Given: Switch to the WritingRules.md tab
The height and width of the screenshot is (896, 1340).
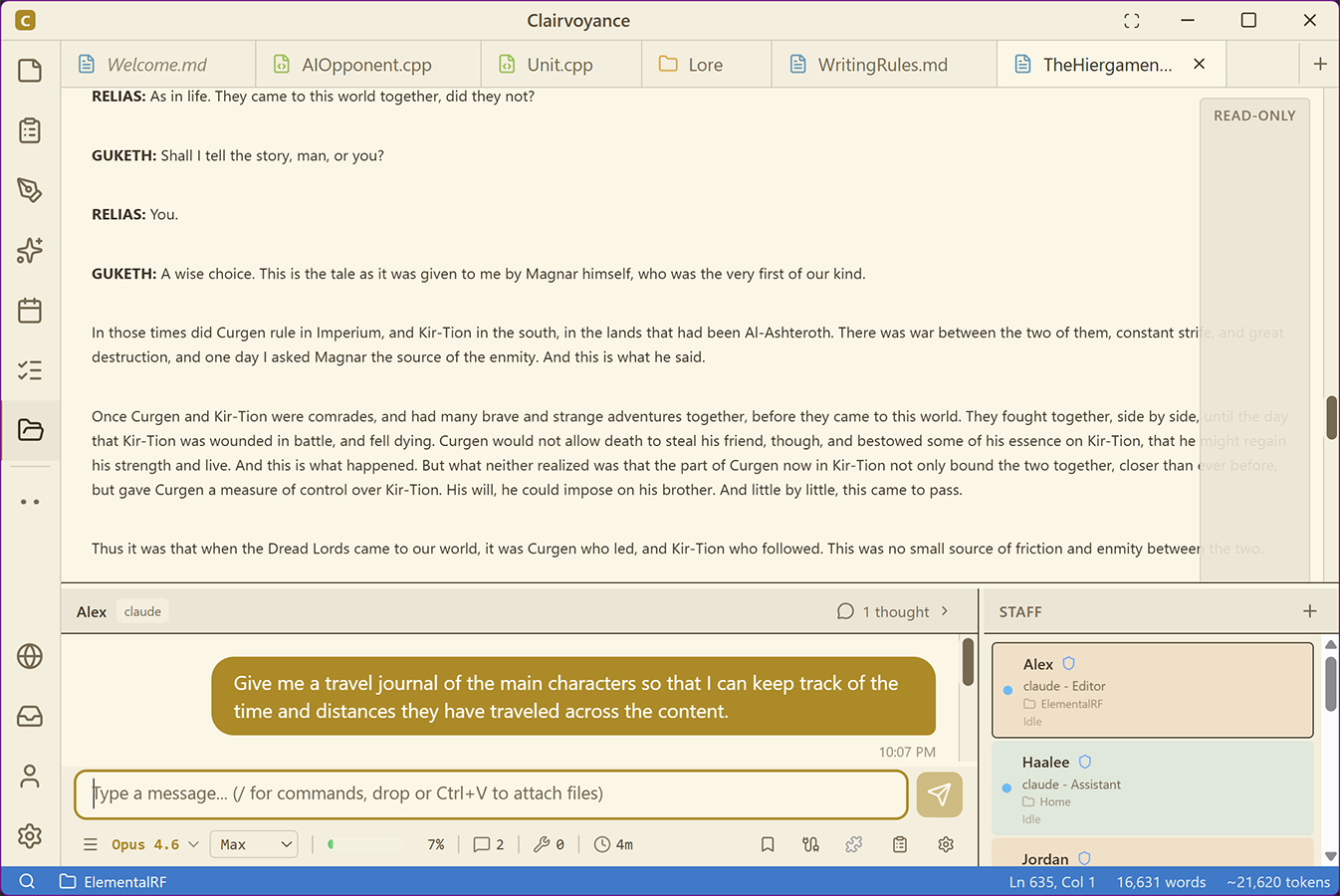Looking at the screenshot, I should (882, 65).
